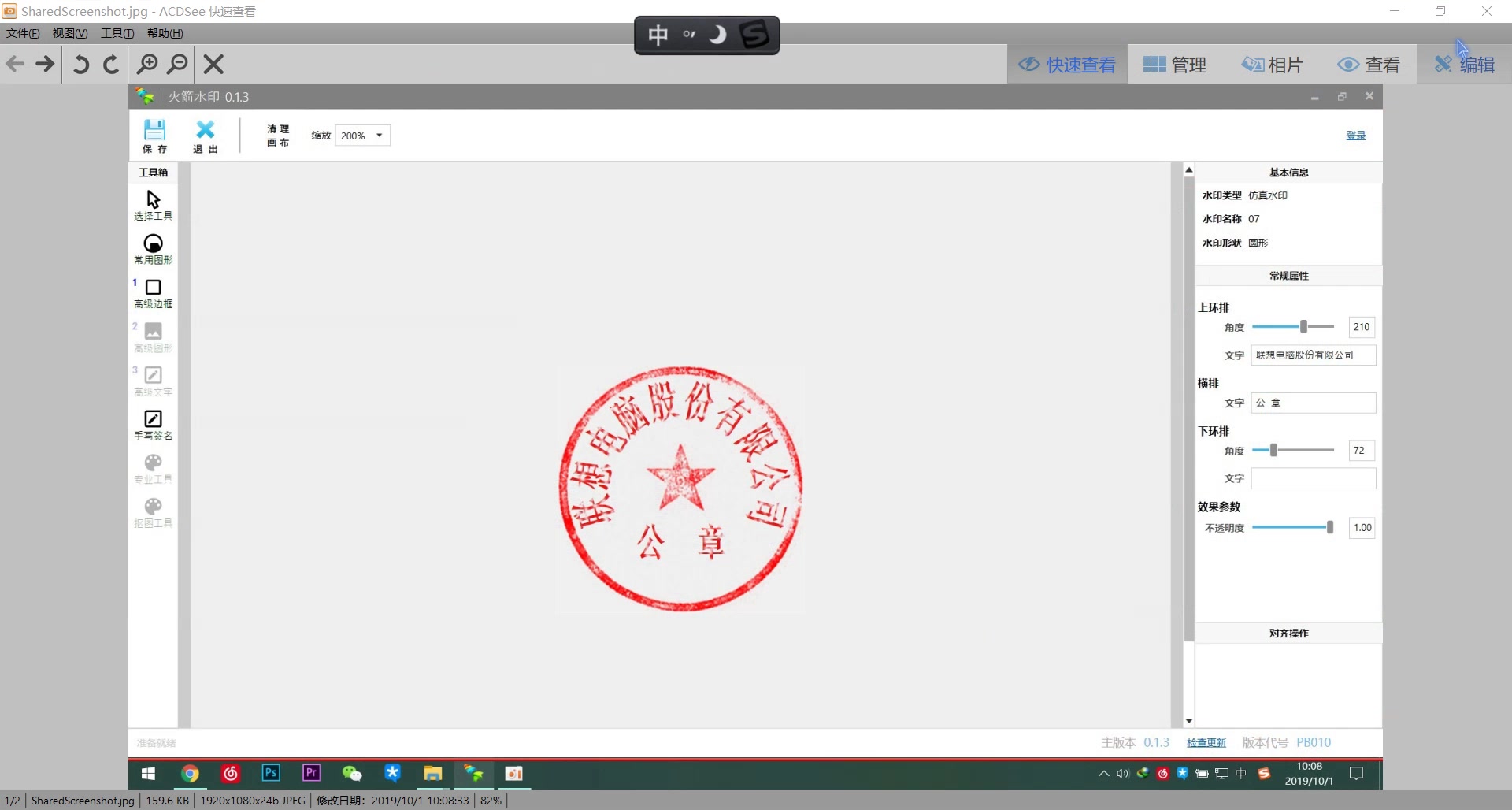Select 选择工具 arrow tool
Viewport: 1512px width, 810px height.
[154, 205]
